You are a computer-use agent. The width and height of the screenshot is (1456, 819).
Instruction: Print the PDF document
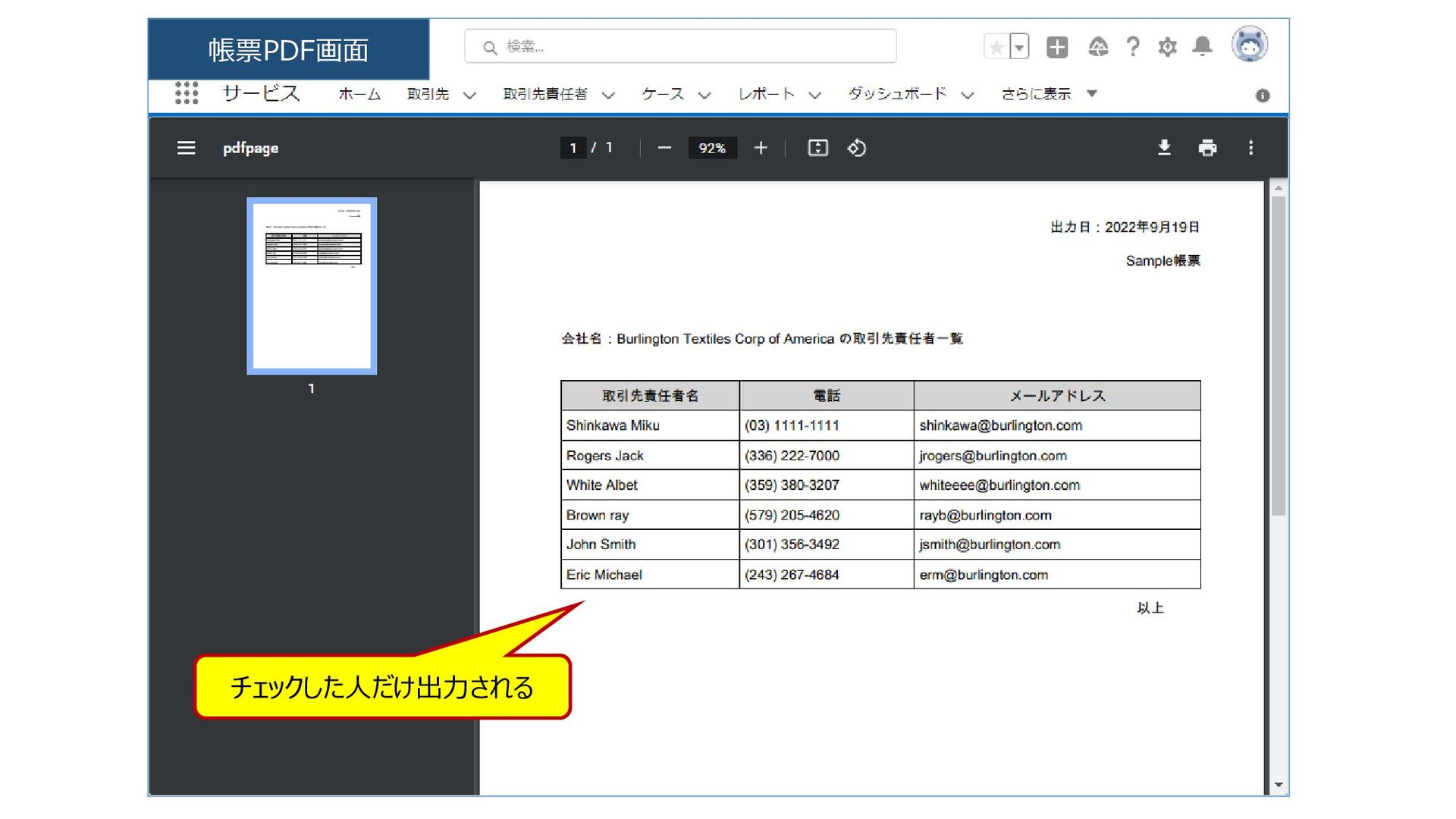(x=1207, y=148)
